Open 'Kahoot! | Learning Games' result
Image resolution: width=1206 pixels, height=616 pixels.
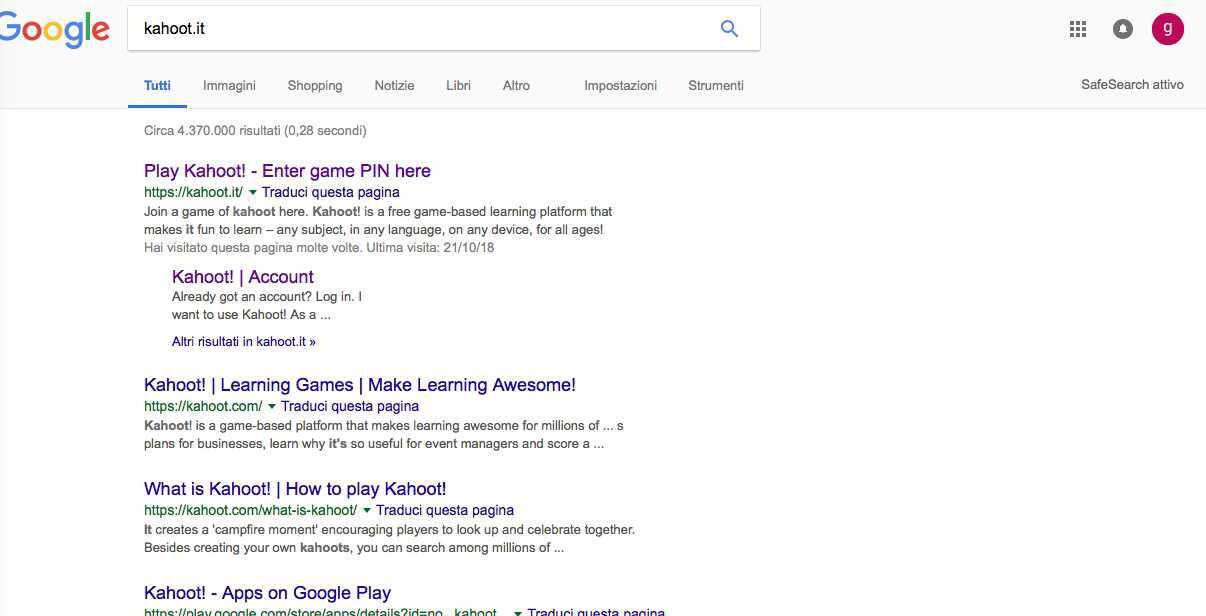pyautogui.click(x=360, y=385)
